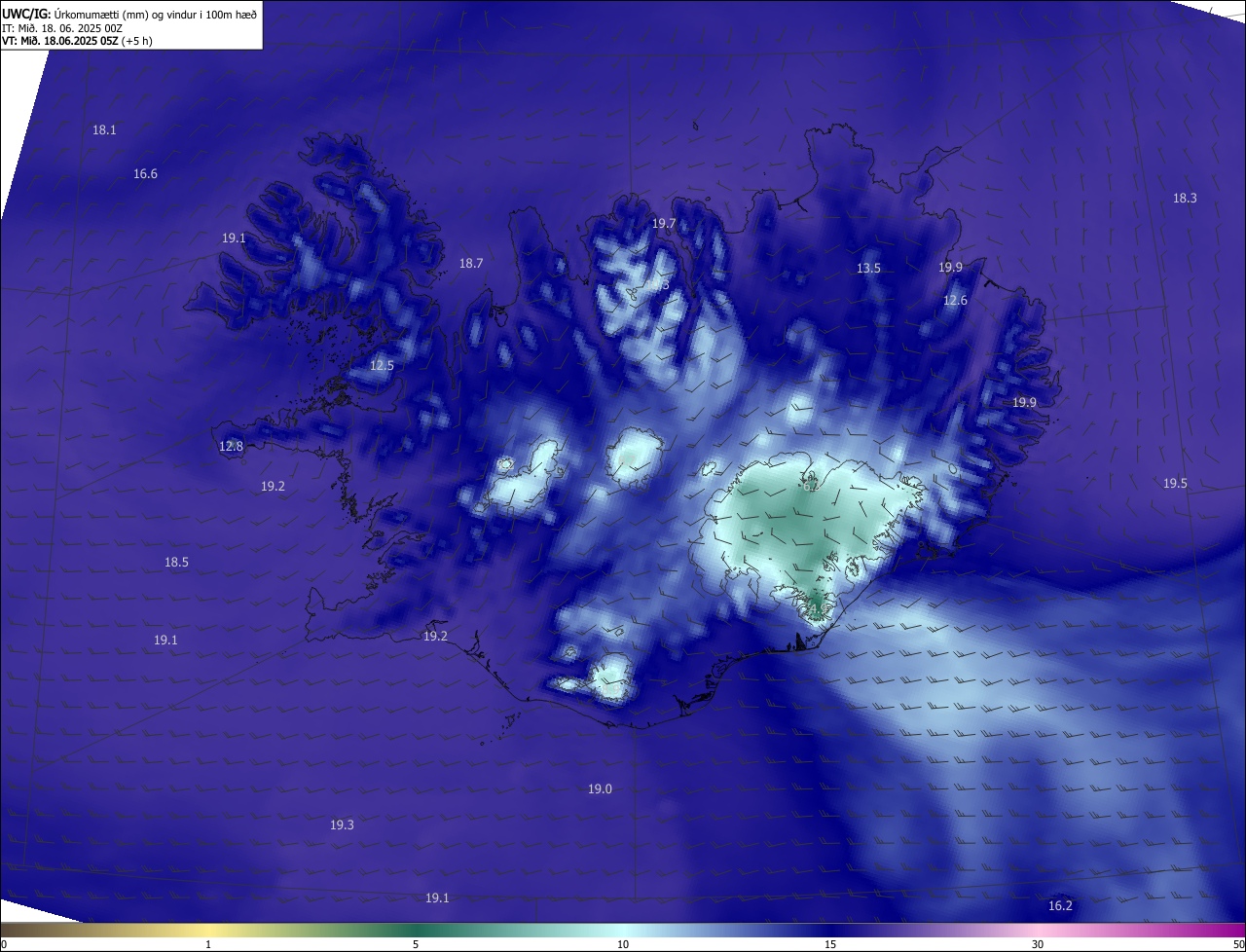Click the 19.0 value label
Screen dimensions: 1246x952
tap(600, 788)
